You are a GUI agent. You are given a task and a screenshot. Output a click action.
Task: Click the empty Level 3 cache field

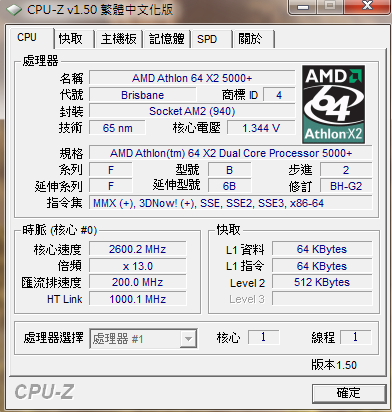pyautogui.click(x=322, y=299)
